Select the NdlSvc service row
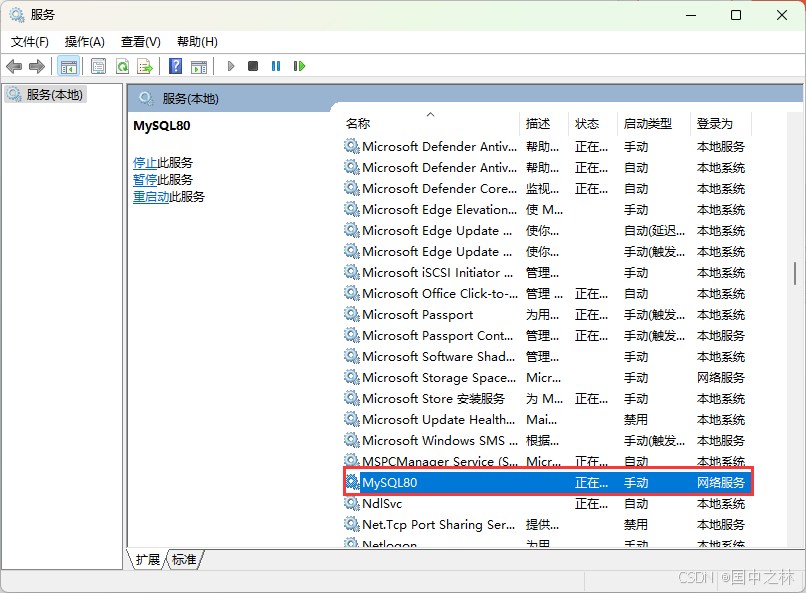This screenshot has width=806, height=593. click(548, 503)
